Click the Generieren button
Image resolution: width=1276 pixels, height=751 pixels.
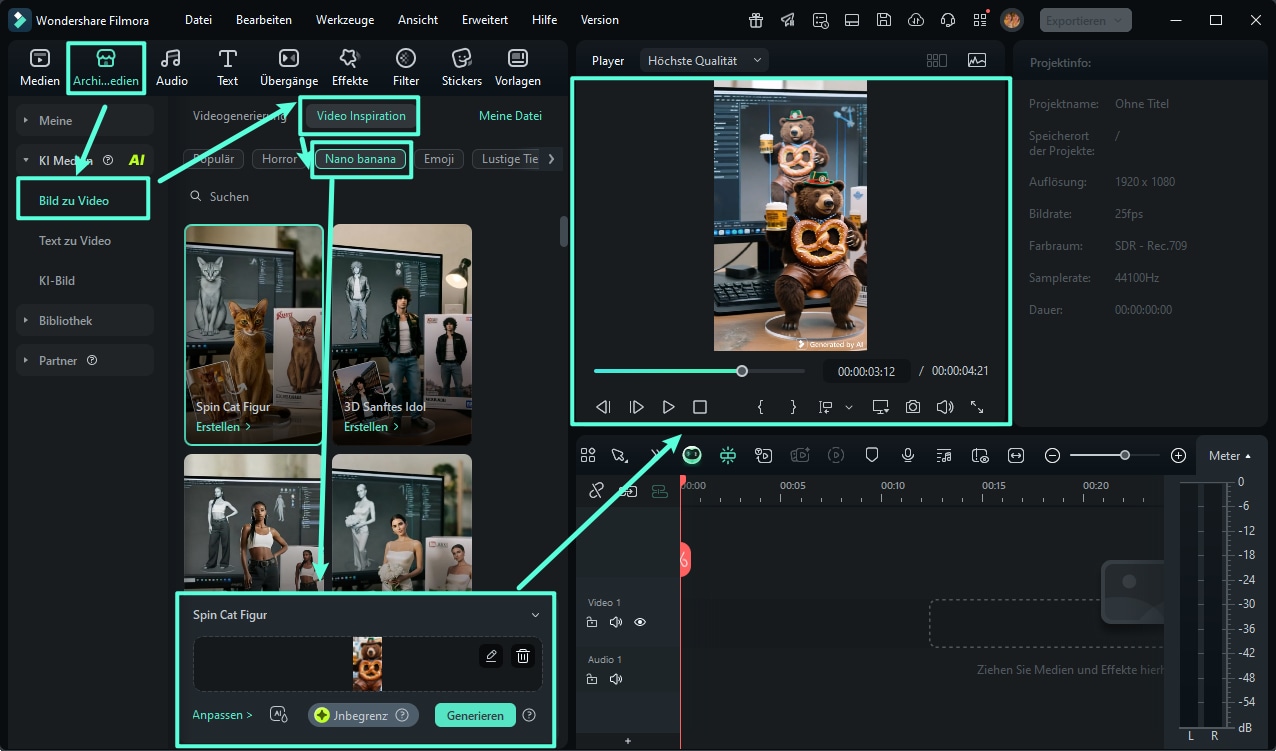click(475, 715)
